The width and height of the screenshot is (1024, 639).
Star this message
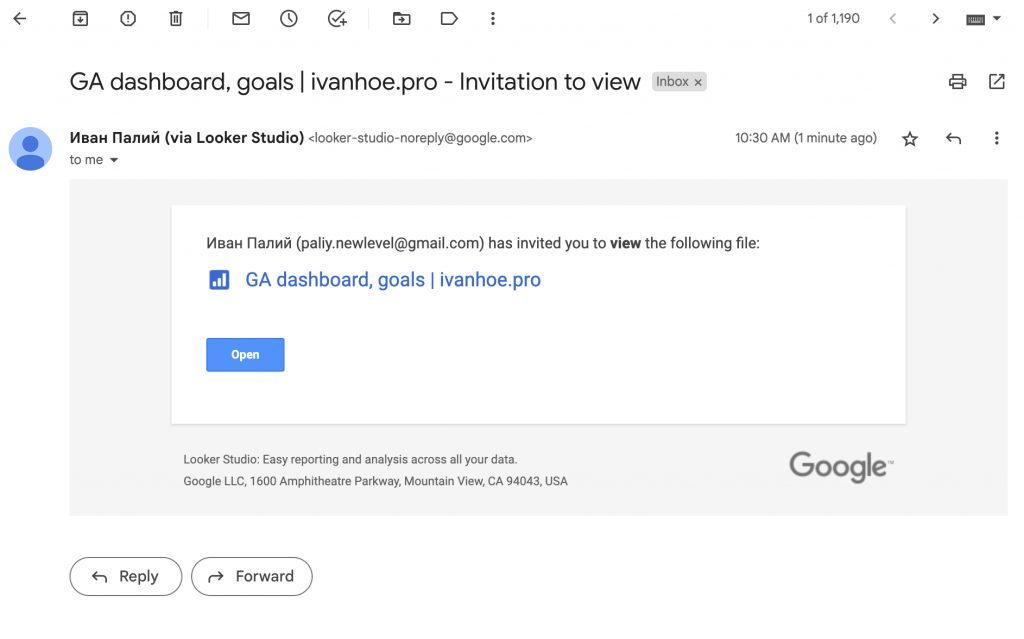pos(910,139)
